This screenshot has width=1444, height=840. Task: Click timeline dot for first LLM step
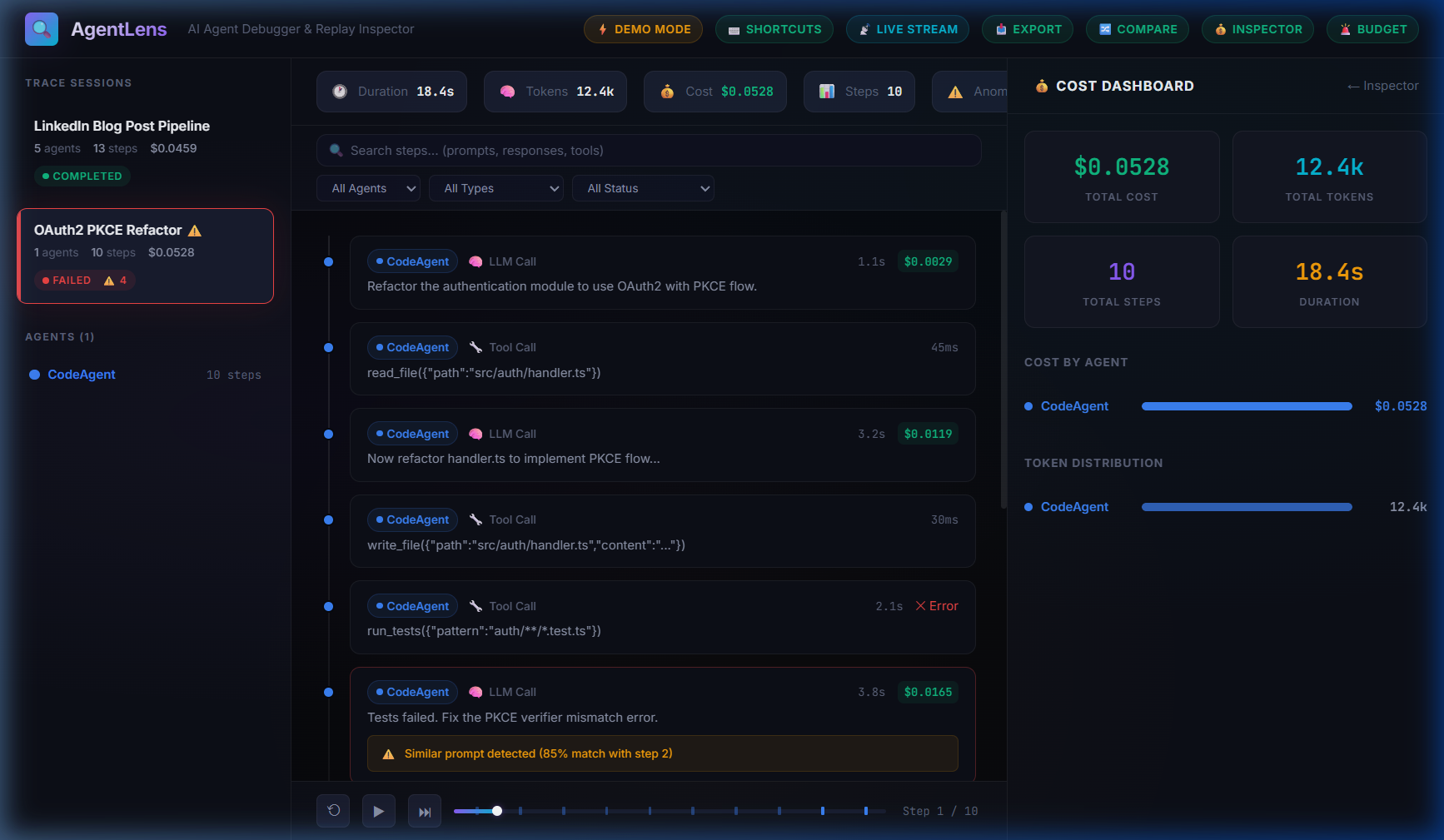(328, 261)
